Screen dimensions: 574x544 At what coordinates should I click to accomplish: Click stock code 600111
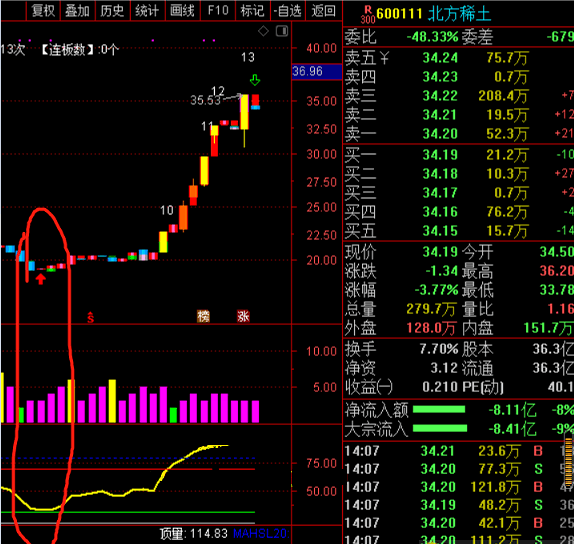(x=399, y=14)
